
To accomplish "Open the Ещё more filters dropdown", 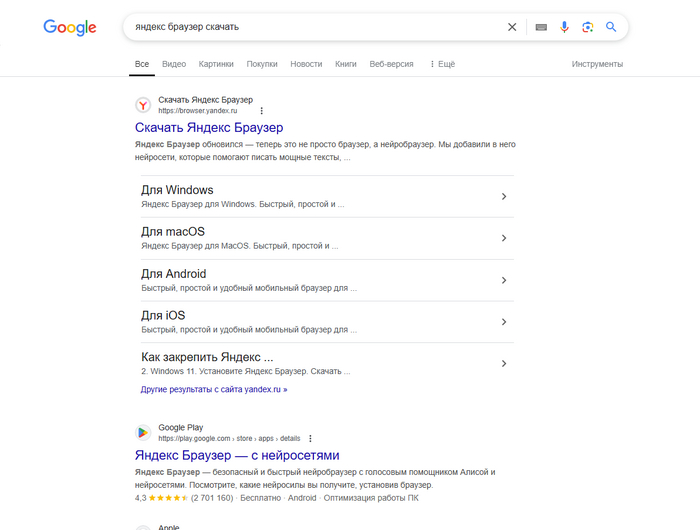I will (442, 64).
